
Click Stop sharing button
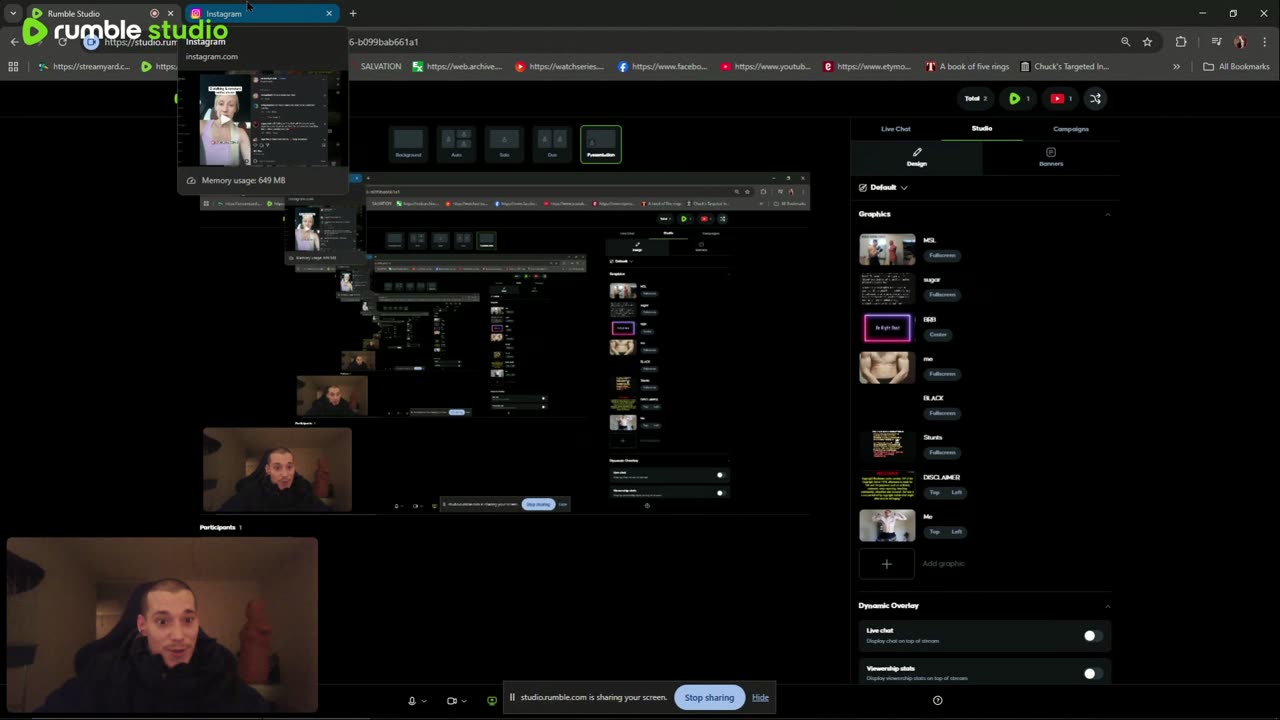tap(709, 697)
